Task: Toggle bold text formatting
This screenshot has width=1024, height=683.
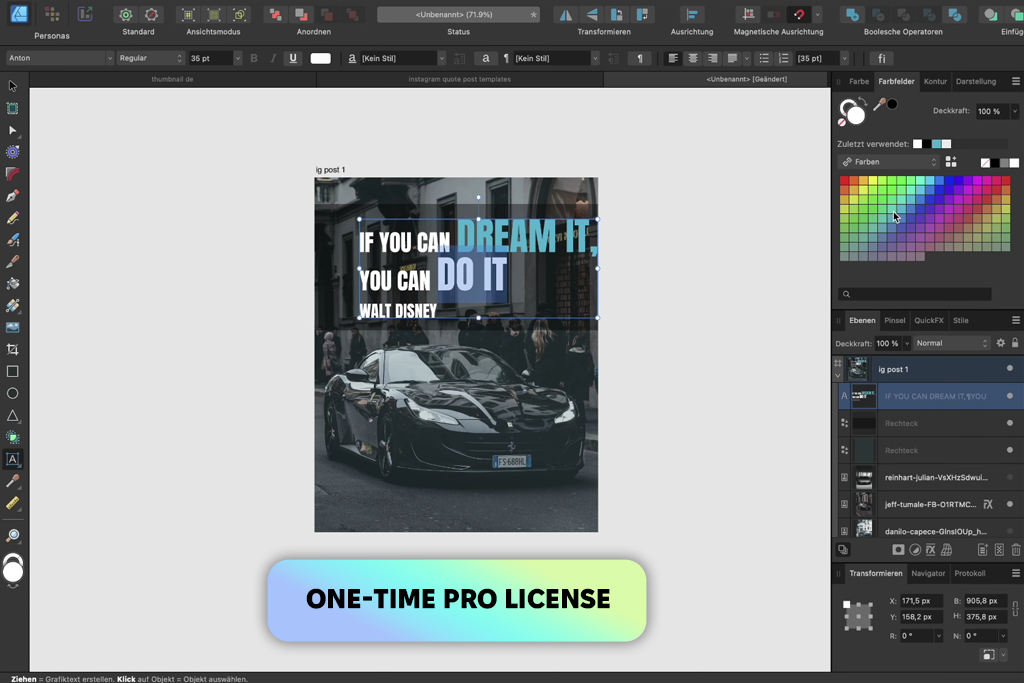Action: click(254, 58)
